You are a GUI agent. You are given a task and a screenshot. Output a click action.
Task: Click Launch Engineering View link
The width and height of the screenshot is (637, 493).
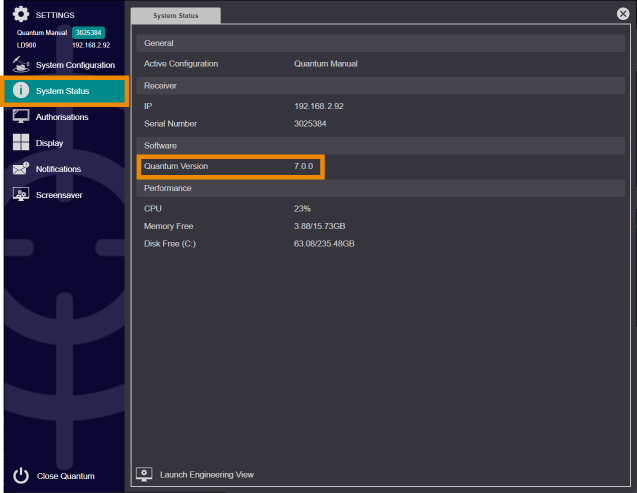pos(207,474)
